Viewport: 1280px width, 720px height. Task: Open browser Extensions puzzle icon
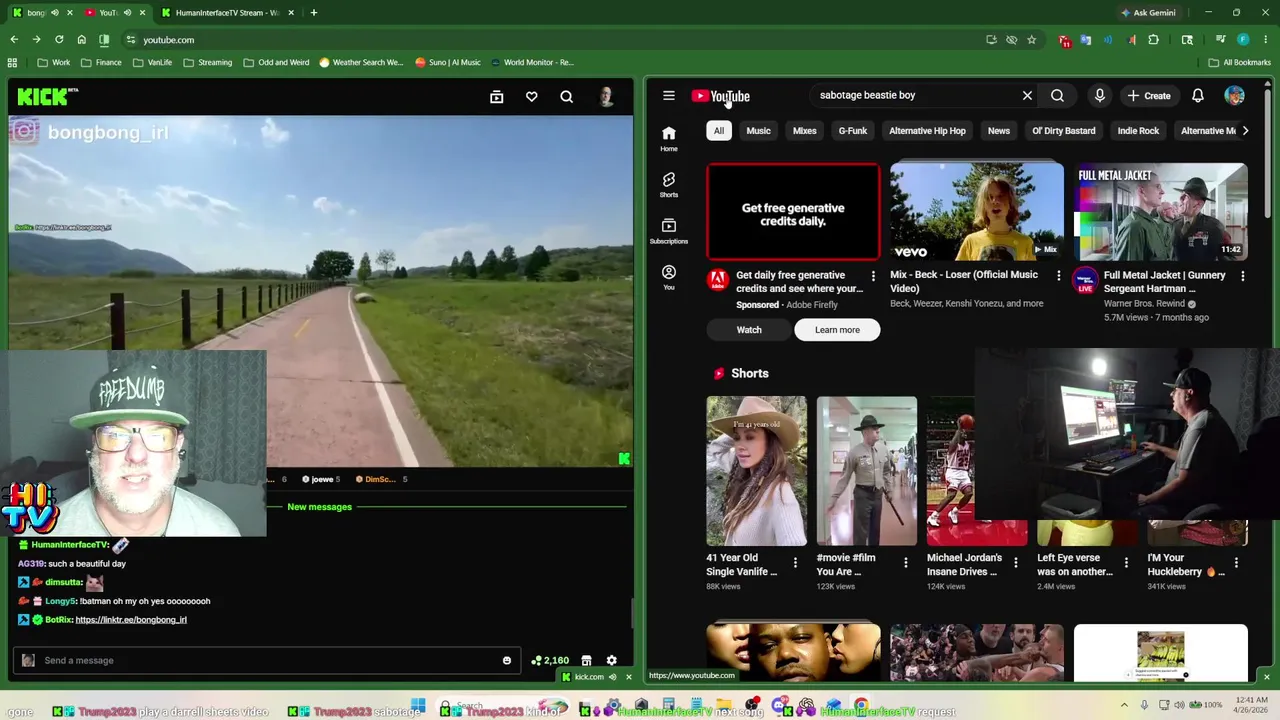coord(1154,40)
